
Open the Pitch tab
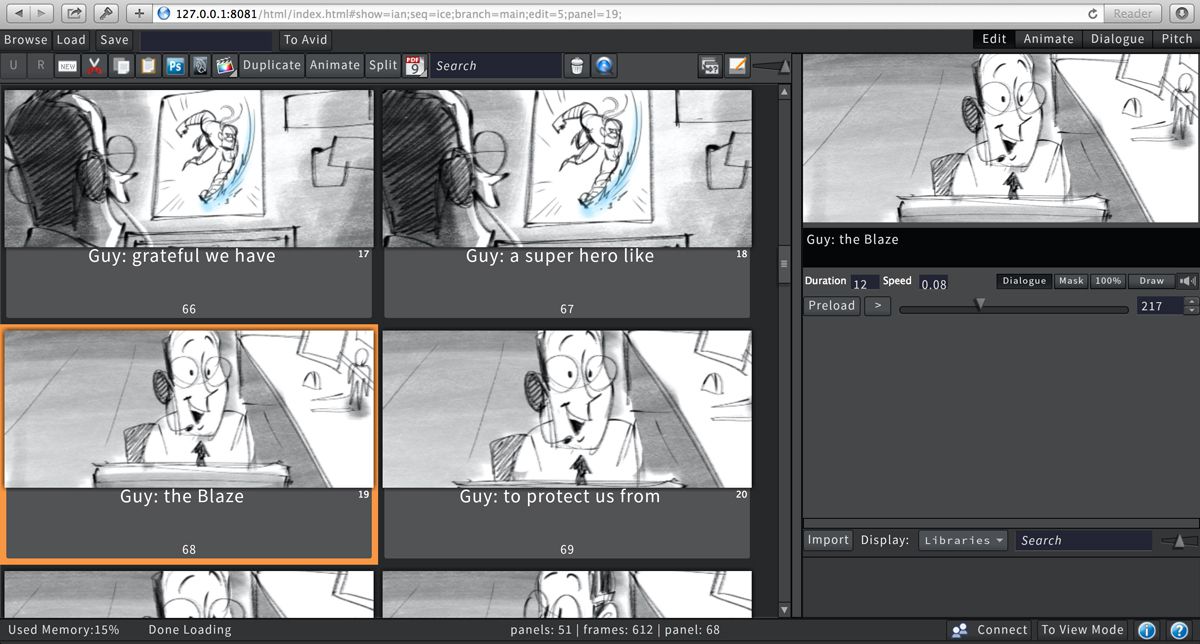tap(1176, 39)
